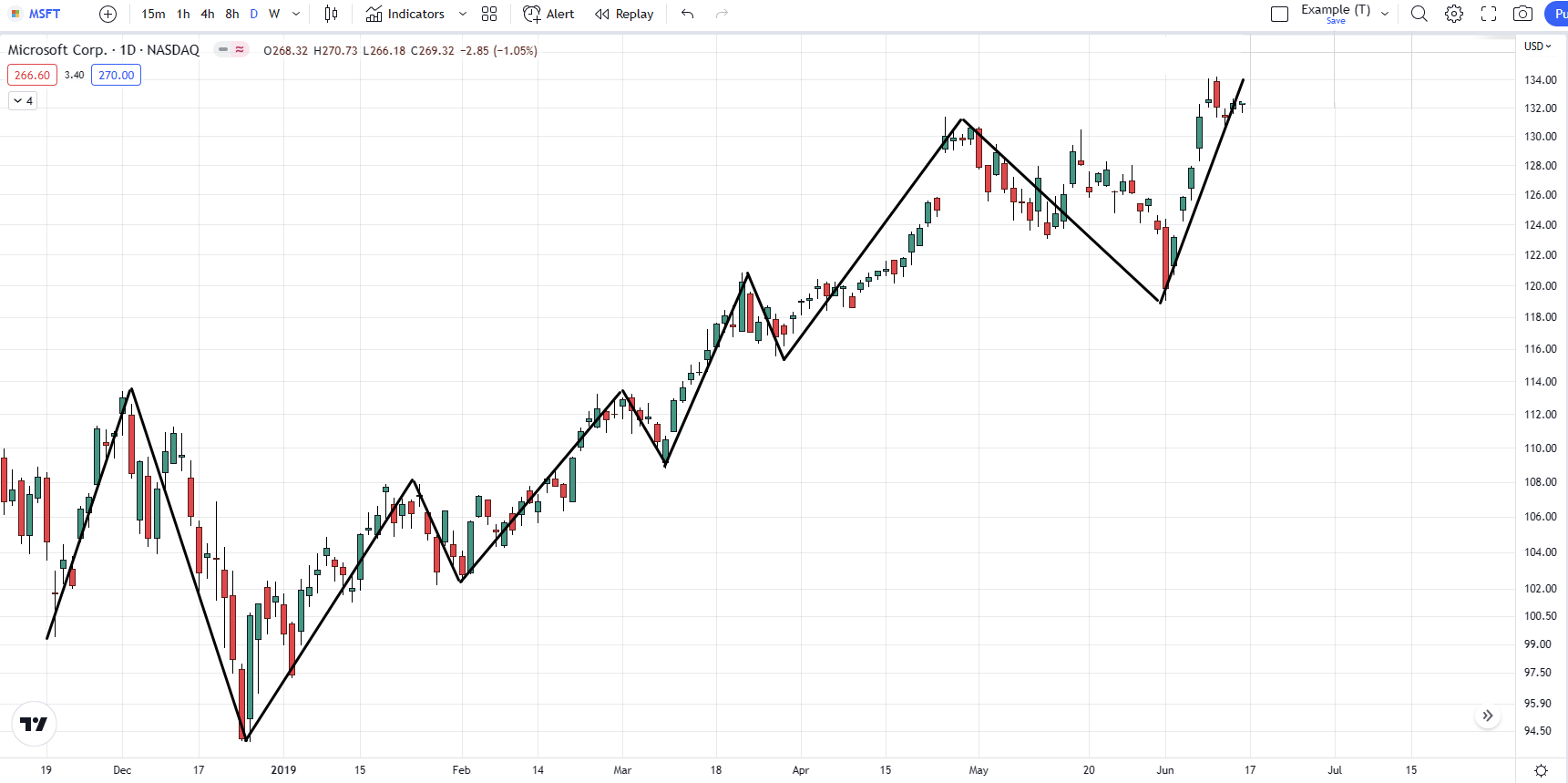This screenshot has height=783, width=1568.
Task: Click the pink data status icon in legend
Action: point(240,50)
